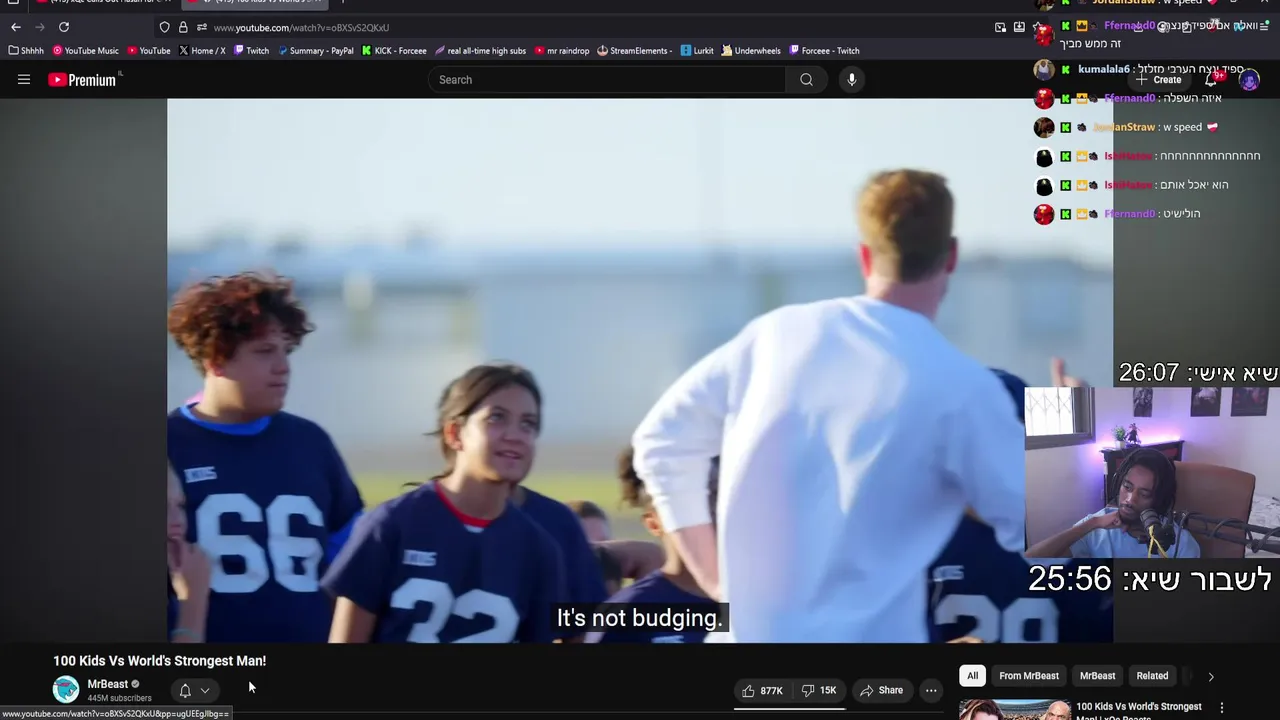
Task: Expand the subscription notification dropdown chevron
Action: 205,690
